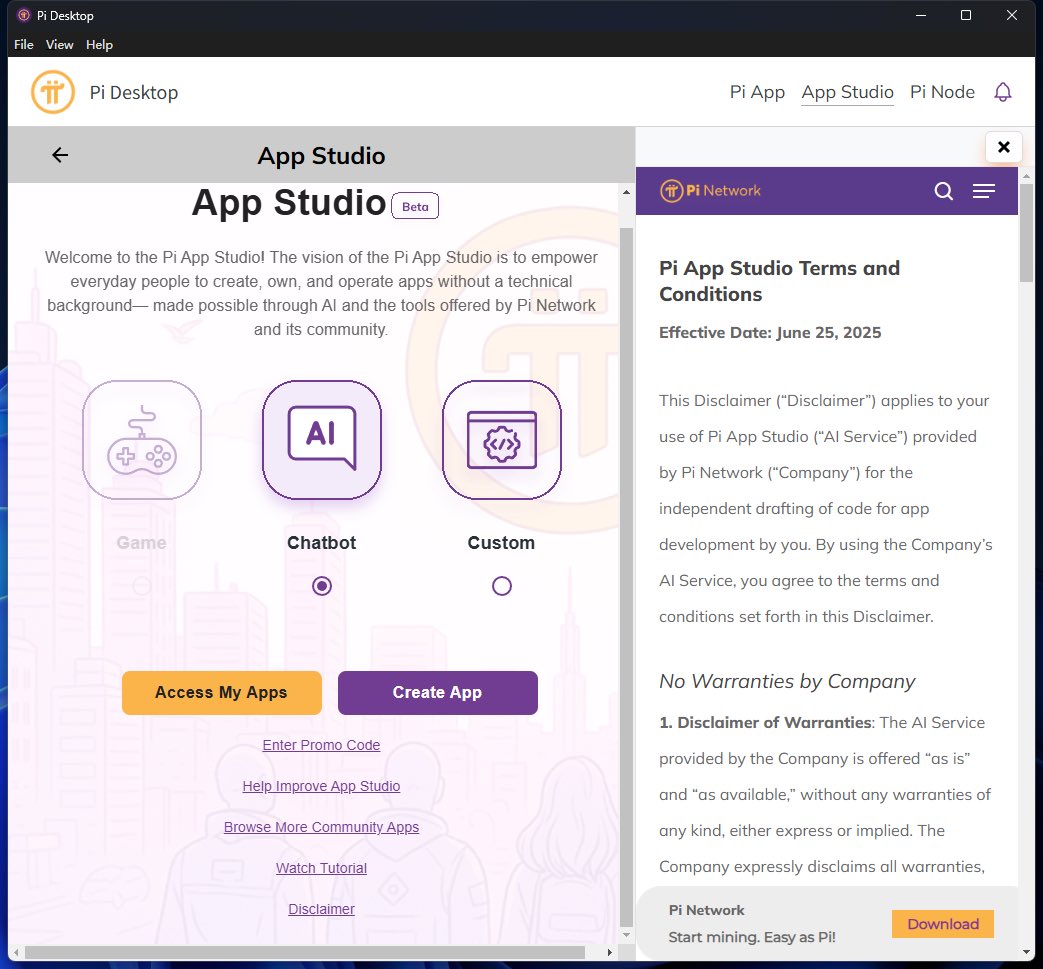Click scroll-down arrow of Terms panel scrollbar

(1026, 952)
